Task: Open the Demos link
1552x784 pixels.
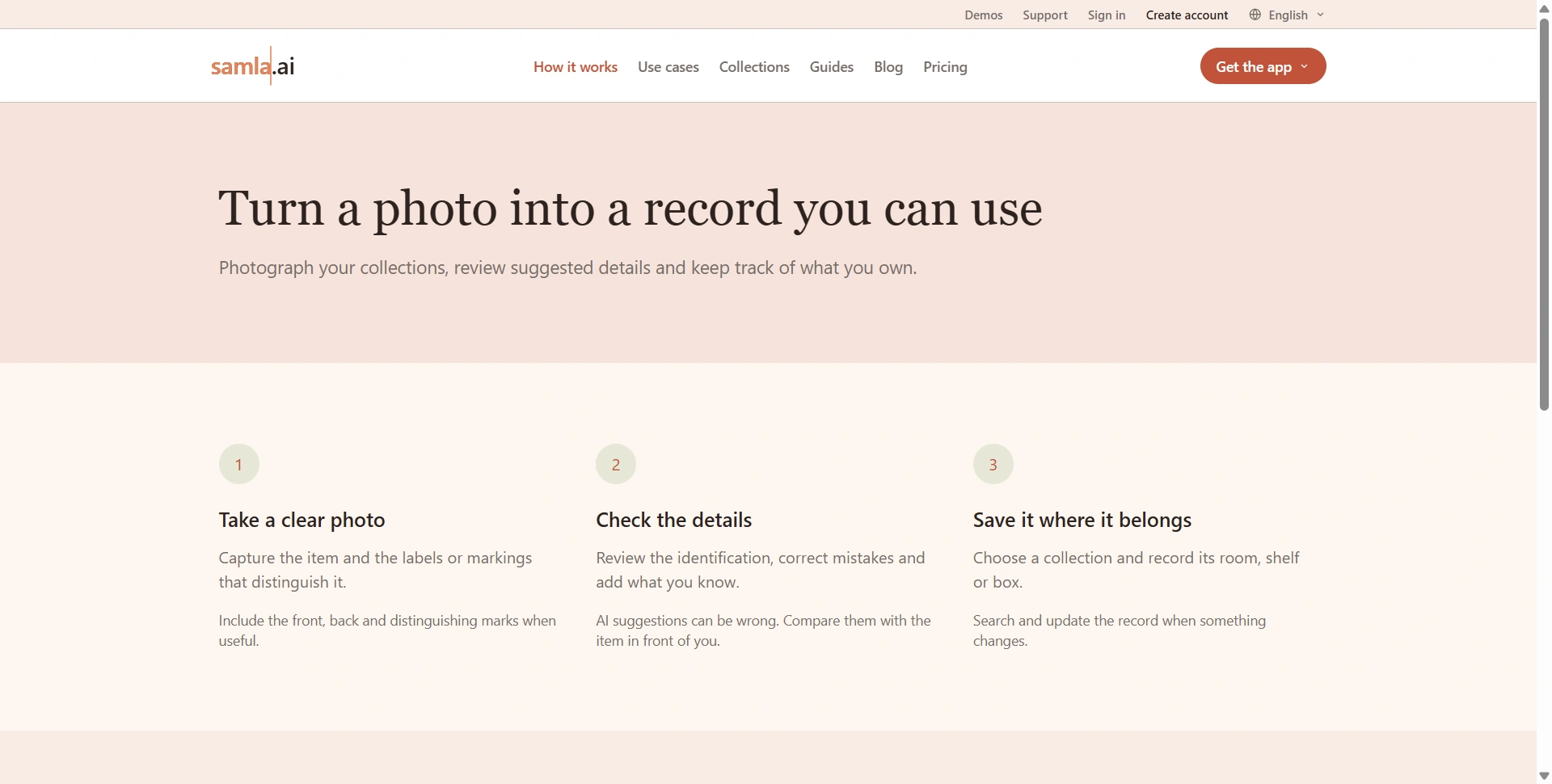Action: [x=983, y=15]
